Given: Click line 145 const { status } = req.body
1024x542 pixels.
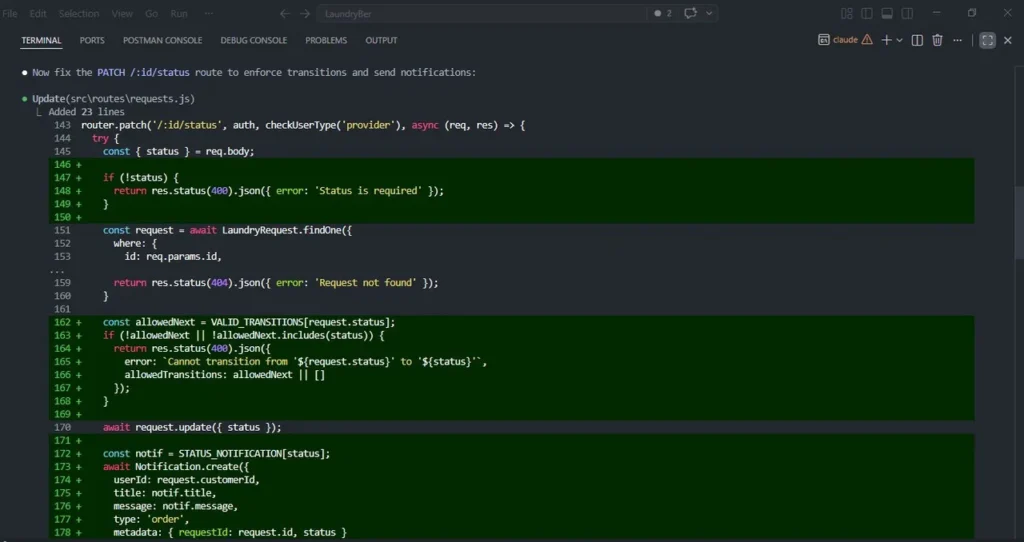Looking at the screenshot, I should (178, 151).
